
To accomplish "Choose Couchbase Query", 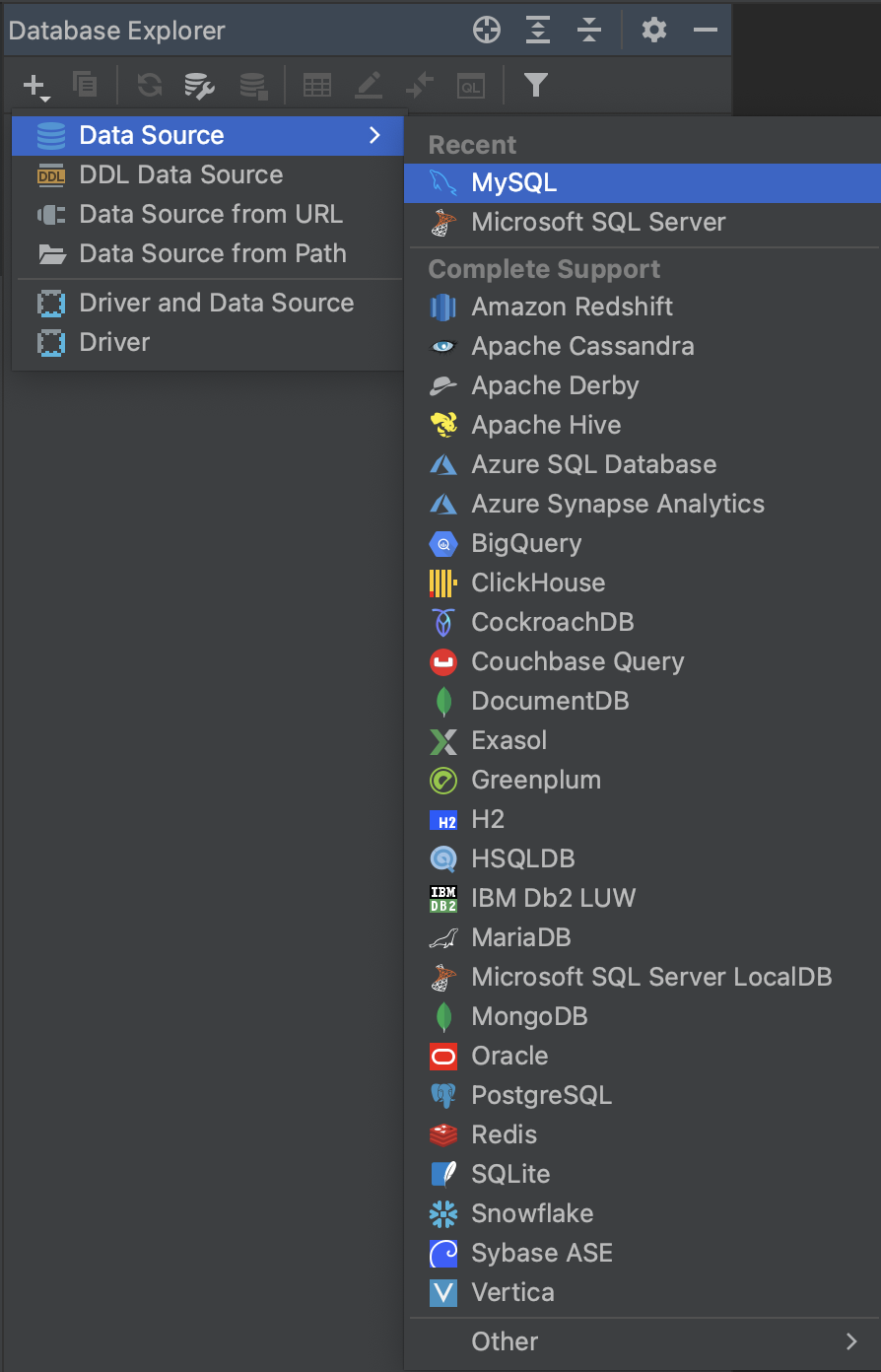I will click(643, 661).
